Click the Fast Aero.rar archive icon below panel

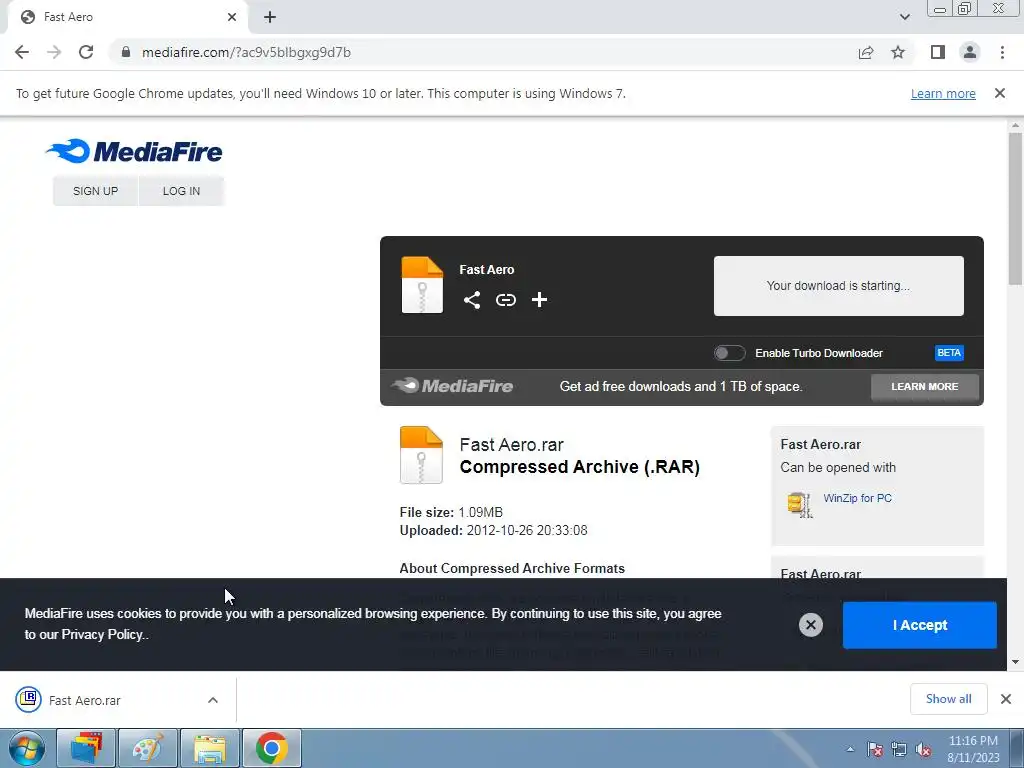coord(421,455)
